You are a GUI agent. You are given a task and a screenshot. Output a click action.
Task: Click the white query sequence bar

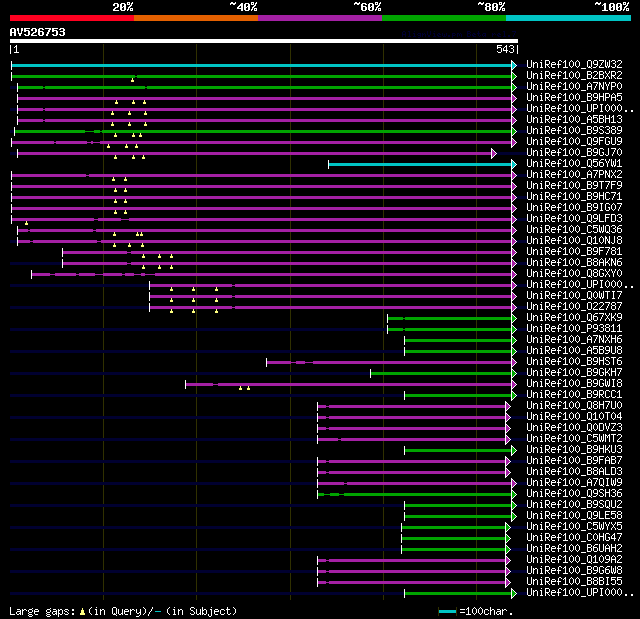264,41
